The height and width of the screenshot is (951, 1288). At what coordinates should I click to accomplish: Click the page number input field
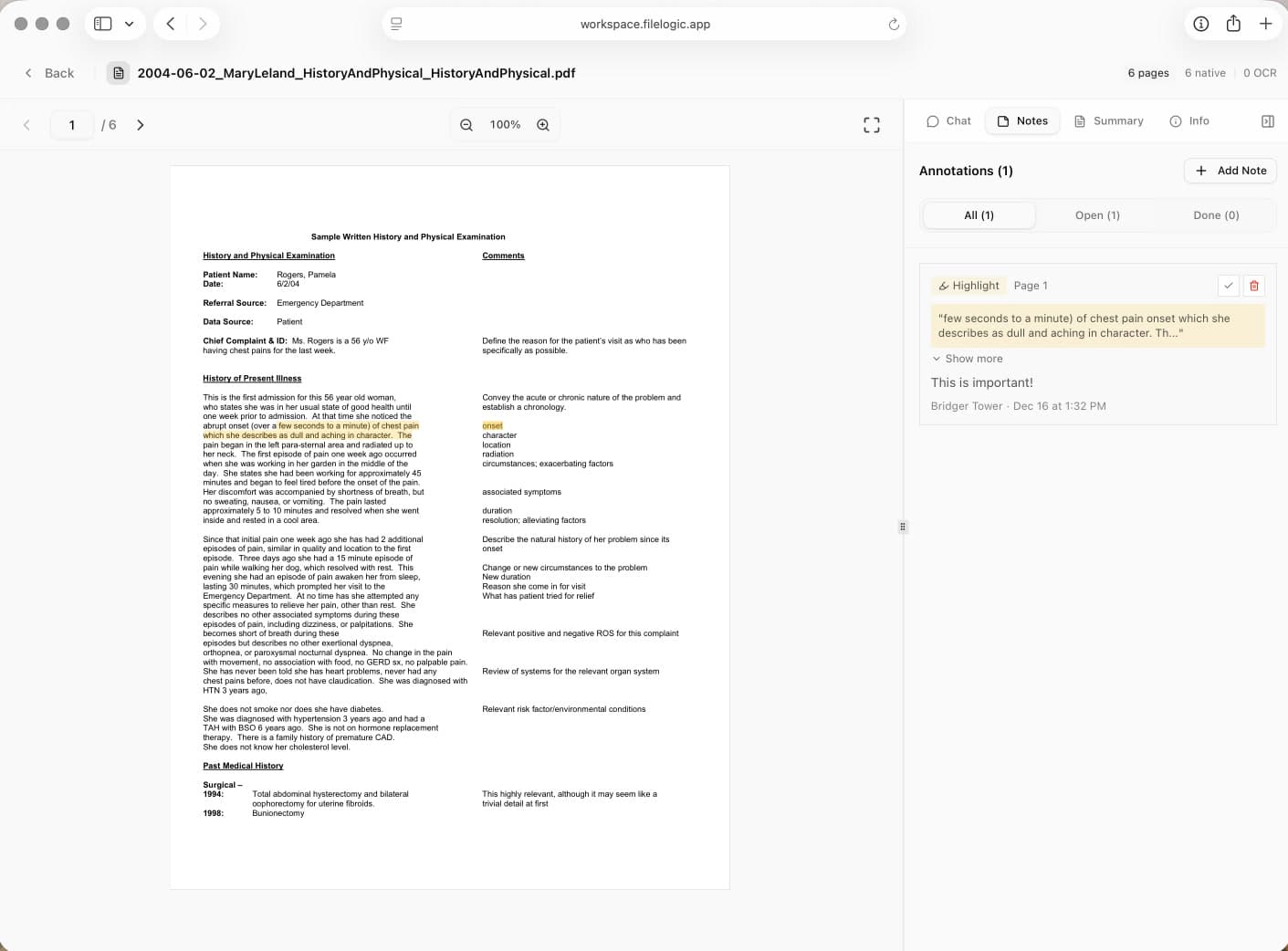pyautogui.click(x=72, y=125)
